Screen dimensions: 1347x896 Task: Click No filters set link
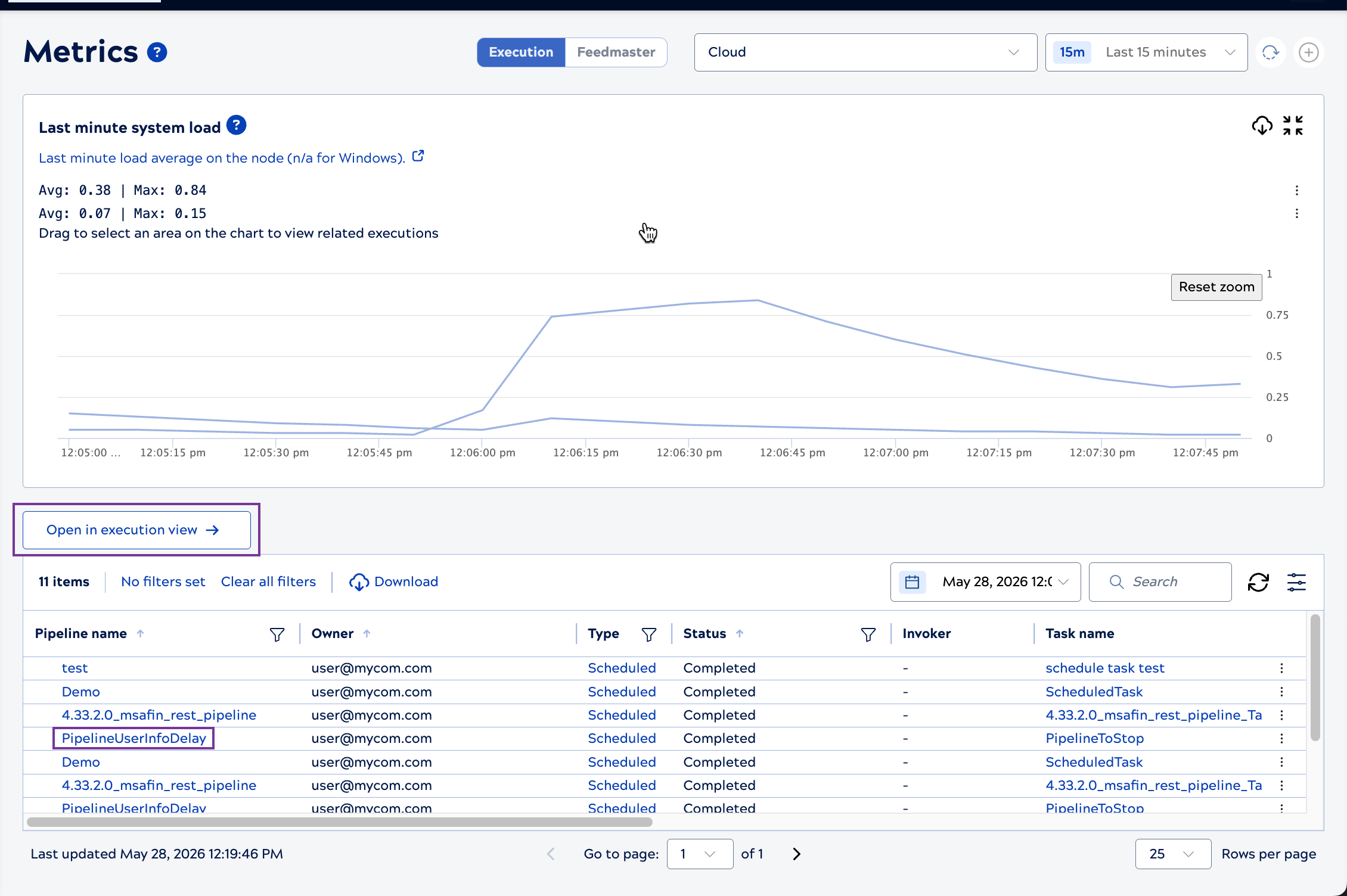163,582
